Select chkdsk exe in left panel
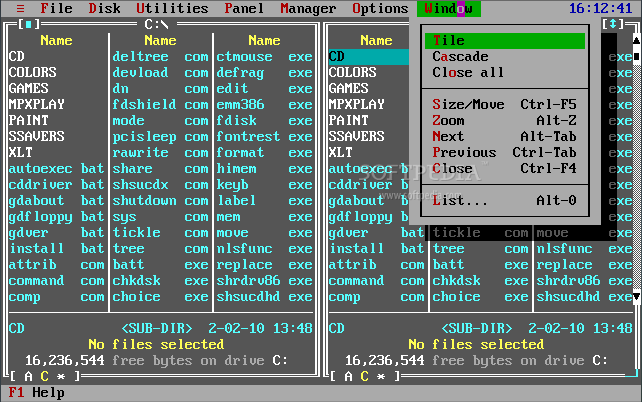Screen dimensions: 642x402 coord(160,280)
